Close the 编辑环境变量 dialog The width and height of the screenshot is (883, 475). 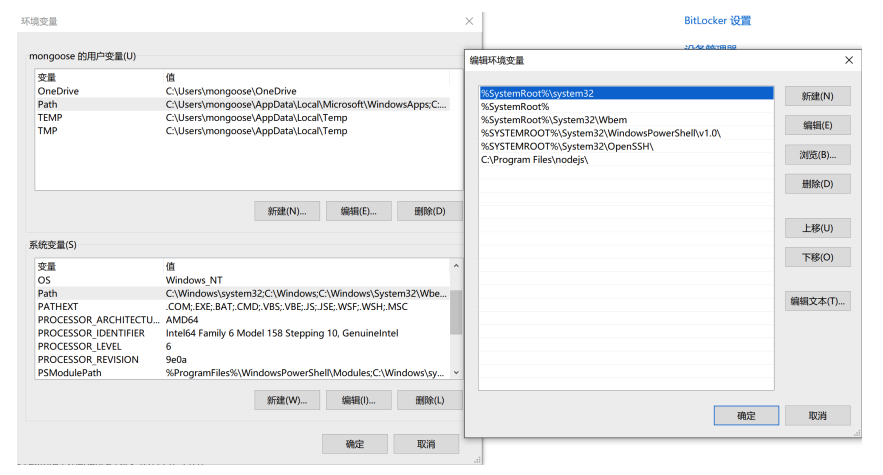pos(849,60)
